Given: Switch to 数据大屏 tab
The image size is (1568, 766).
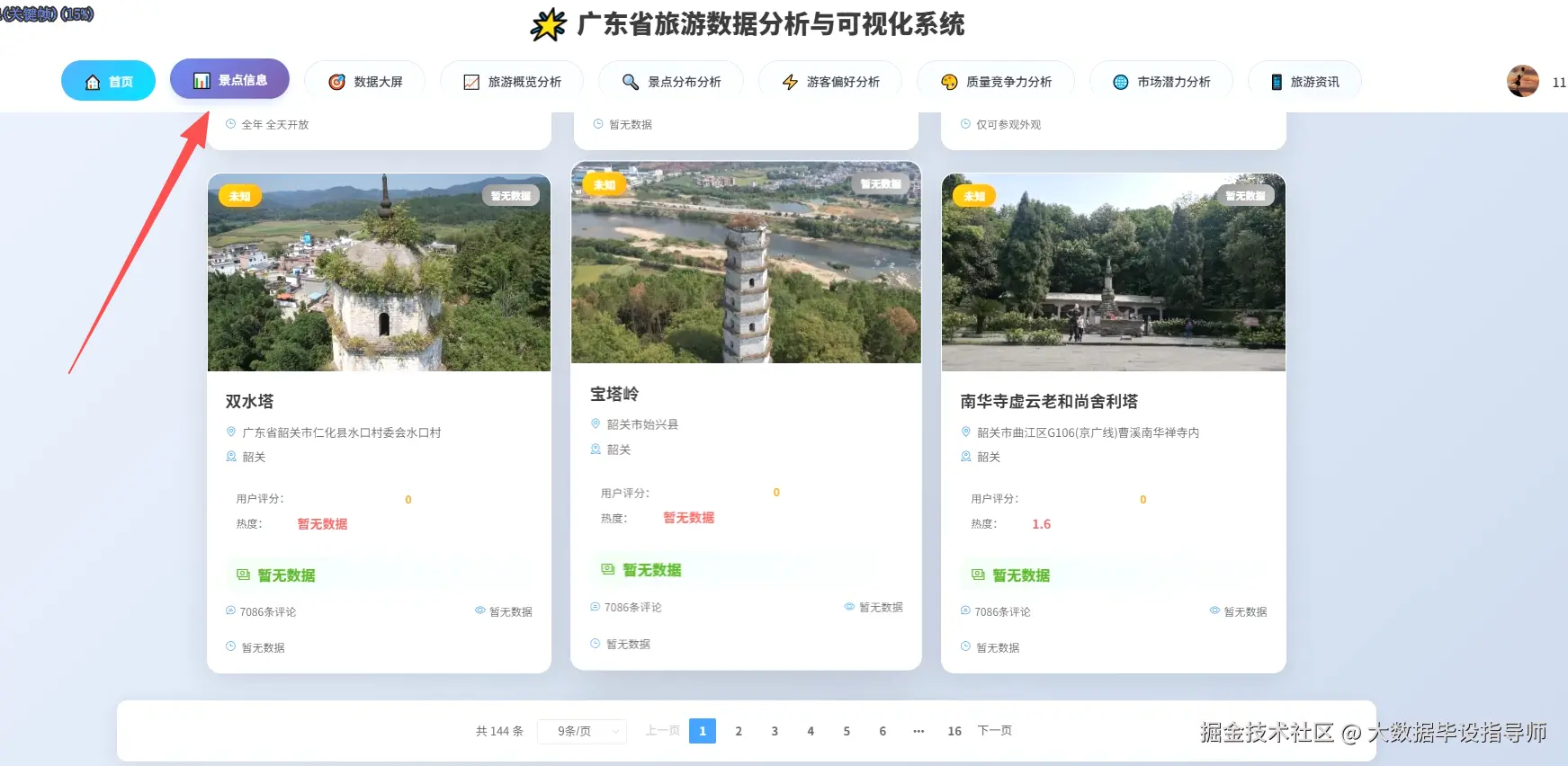Looking at the screenshot, I should pos(364,82).
